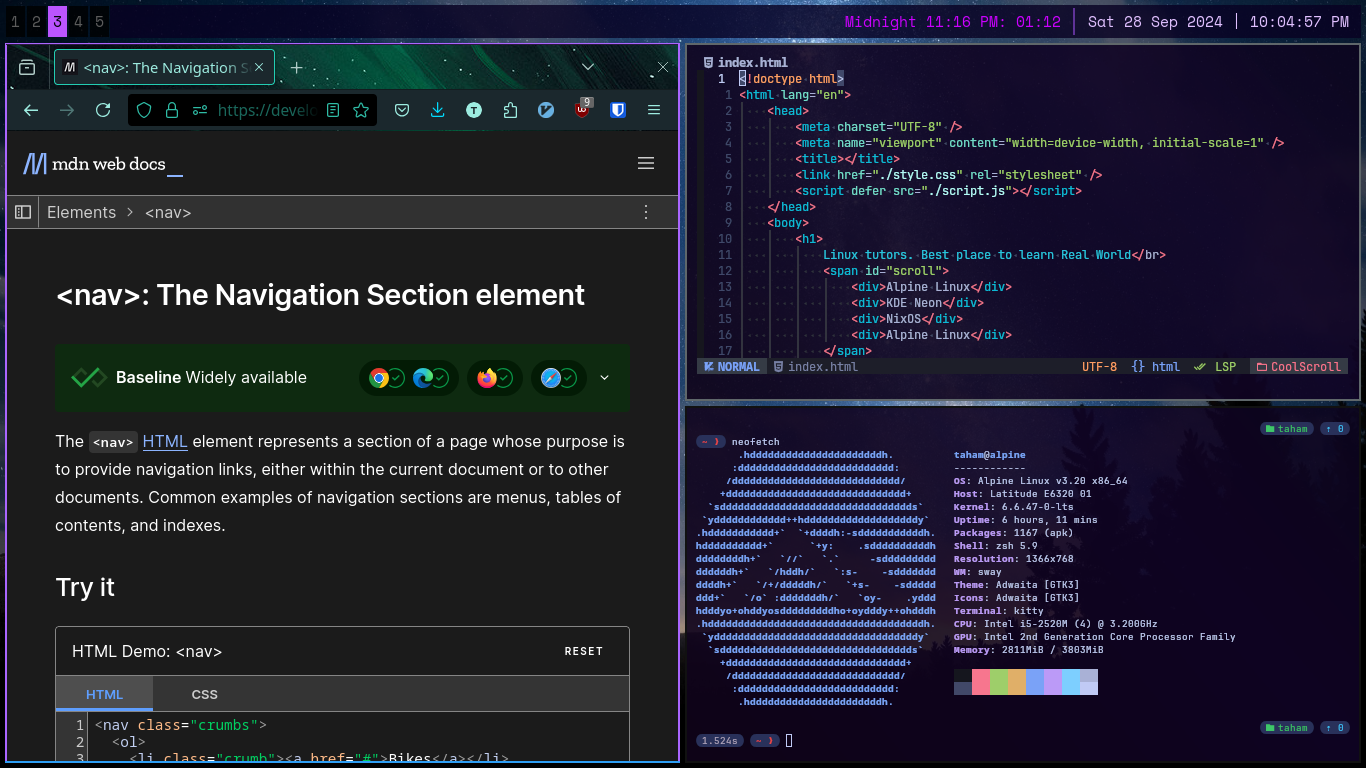Screen dimensions: 1366x768
Task: Click OS: Alpine Linux line in neofetch
Action: 1041,481
